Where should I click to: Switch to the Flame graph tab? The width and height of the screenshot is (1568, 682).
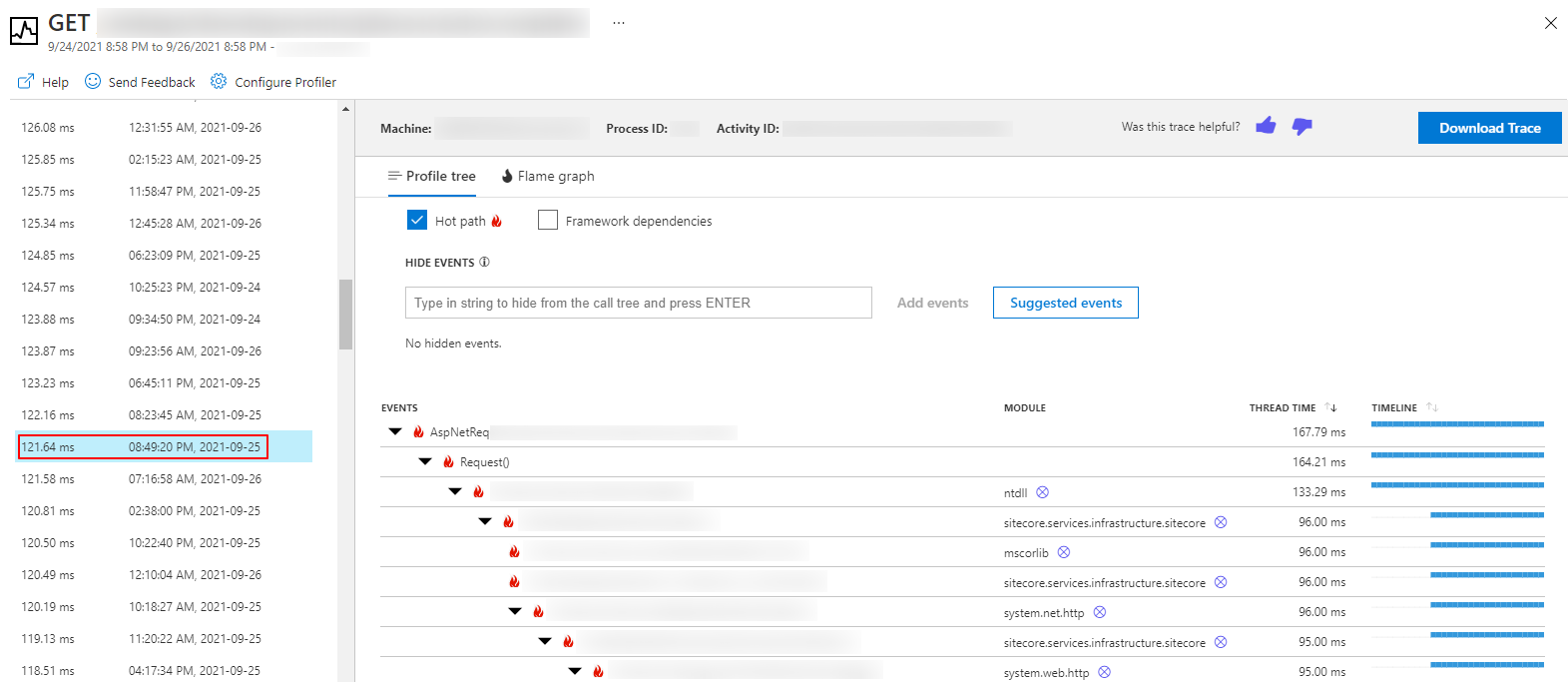point(547,176)
